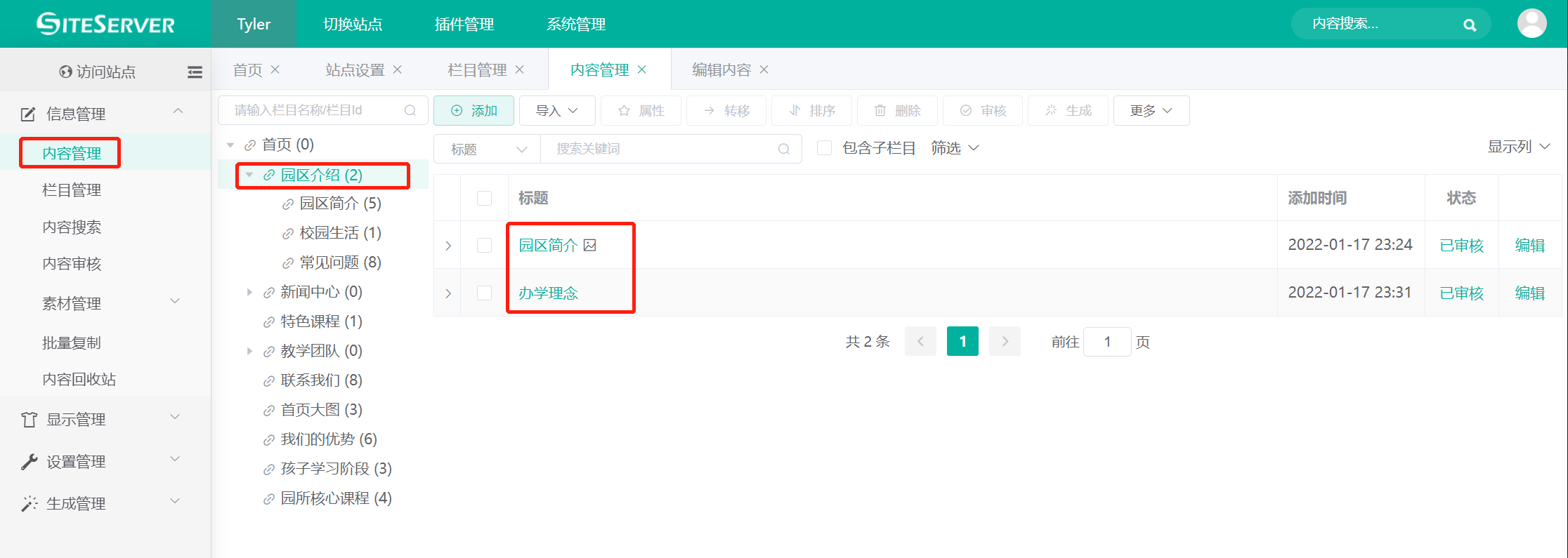This screenshot has width=1568, height=558.
Task: Close the 栏目管理 tab
Action: click(x=520, y=69)
